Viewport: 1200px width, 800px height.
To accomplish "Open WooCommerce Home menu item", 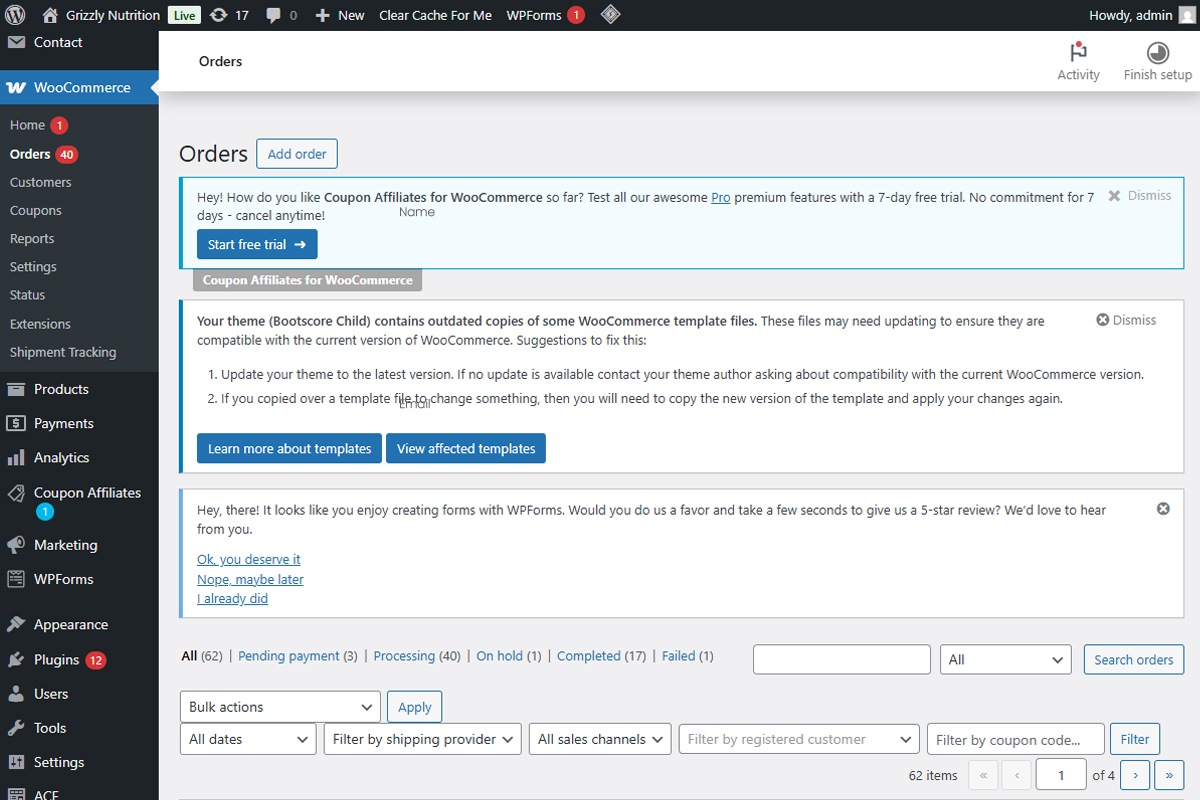I will click(27, 125).
